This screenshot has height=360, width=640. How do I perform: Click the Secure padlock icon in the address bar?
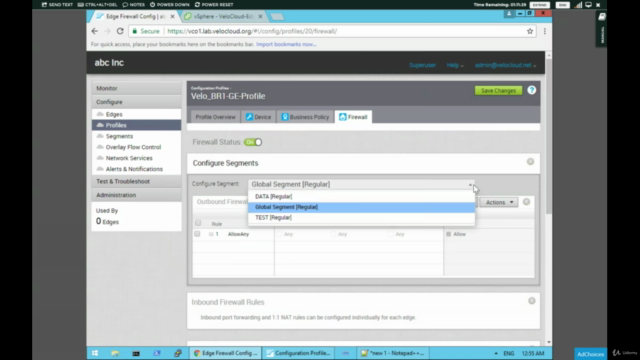135,31
